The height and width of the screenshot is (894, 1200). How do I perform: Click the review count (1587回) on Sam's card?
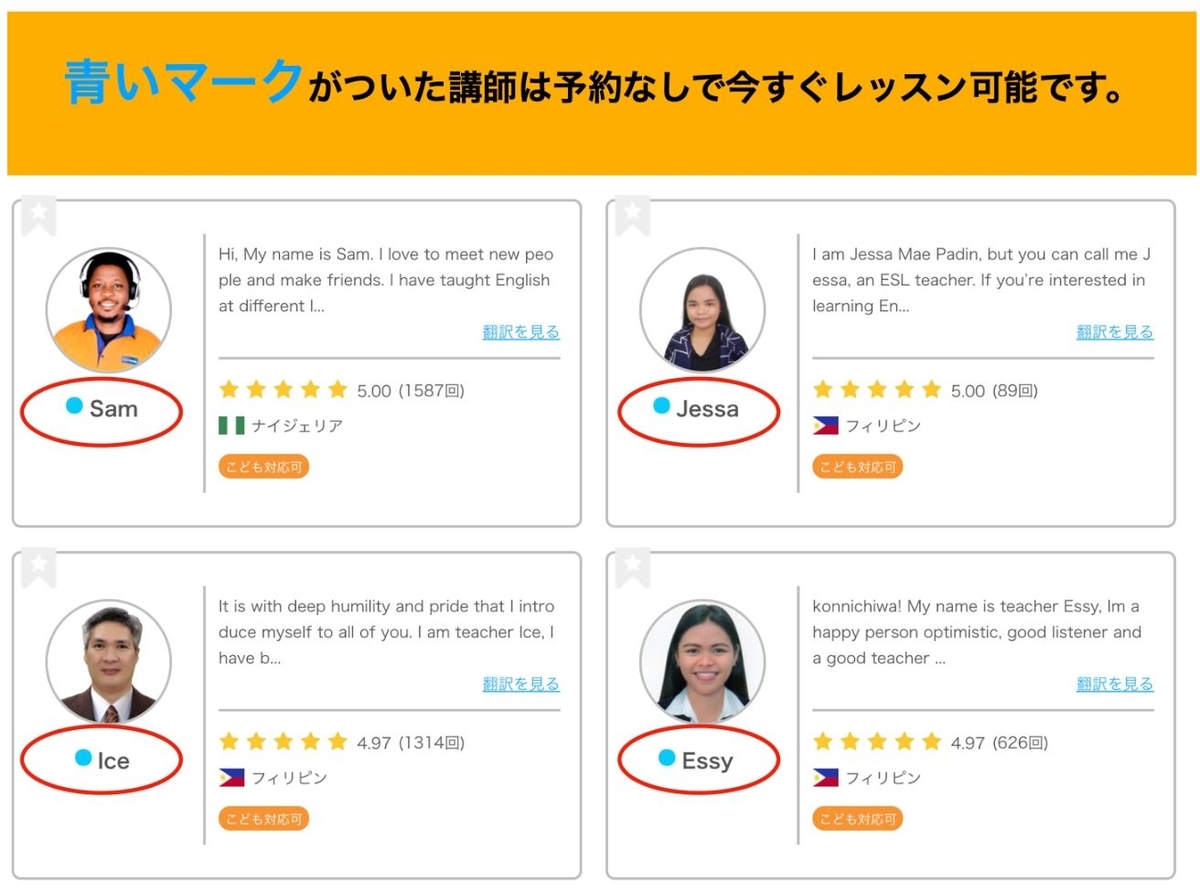coord(432,390)
